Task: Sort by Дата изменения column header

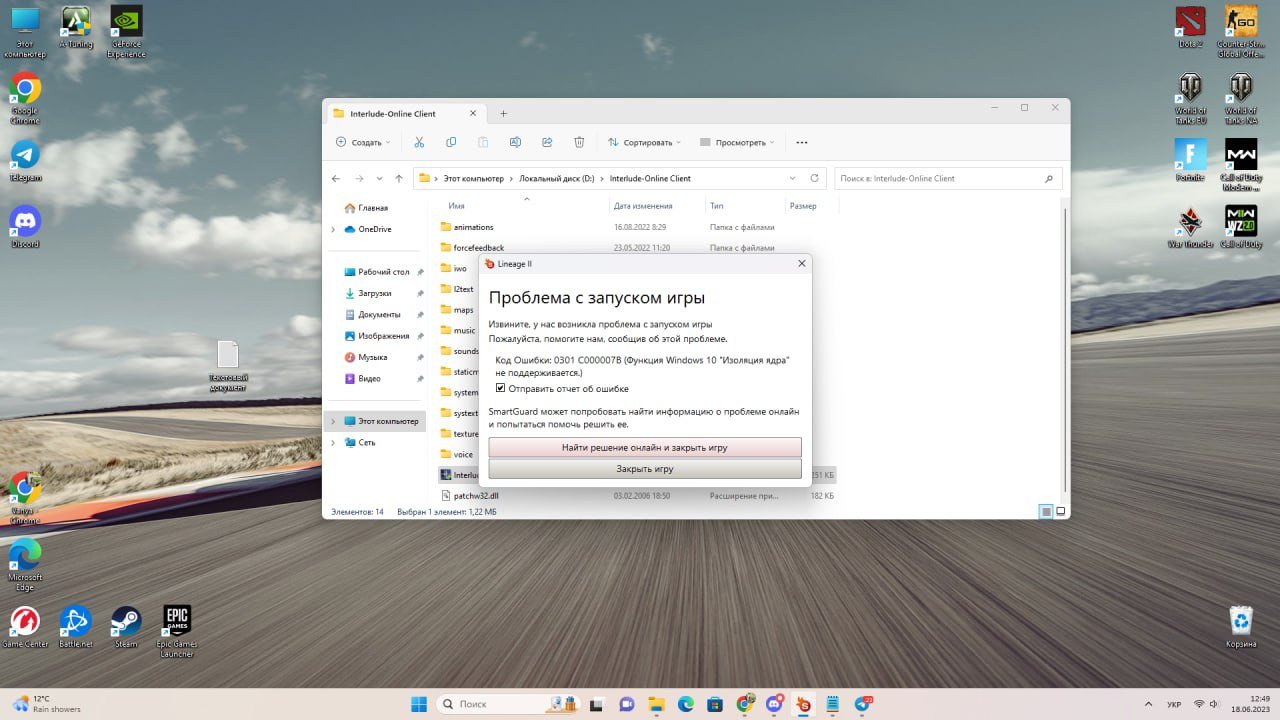Action: pos(643,206)
